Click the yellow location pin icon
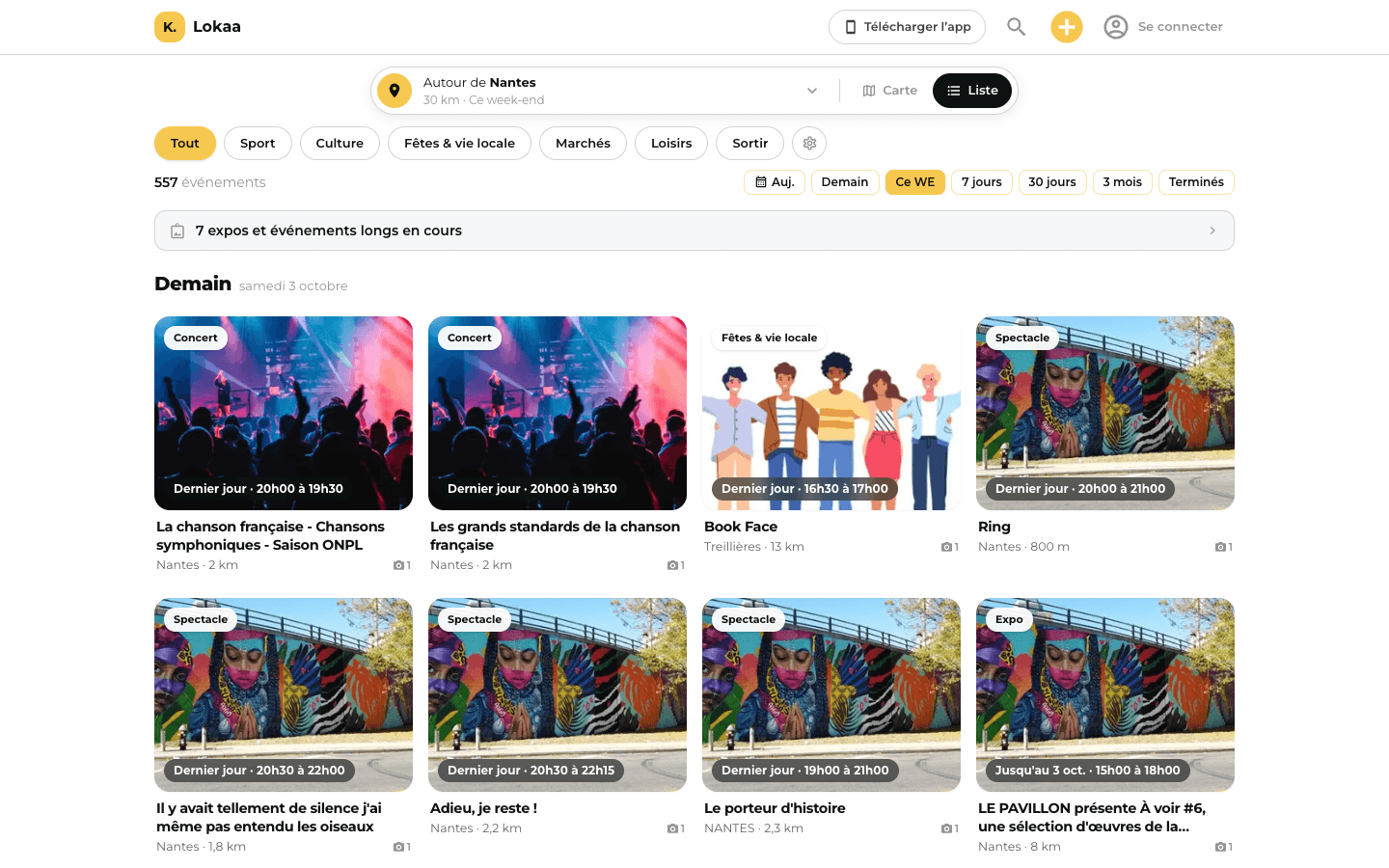Viewport: 1389px width, 868px height. coord(395,91)
